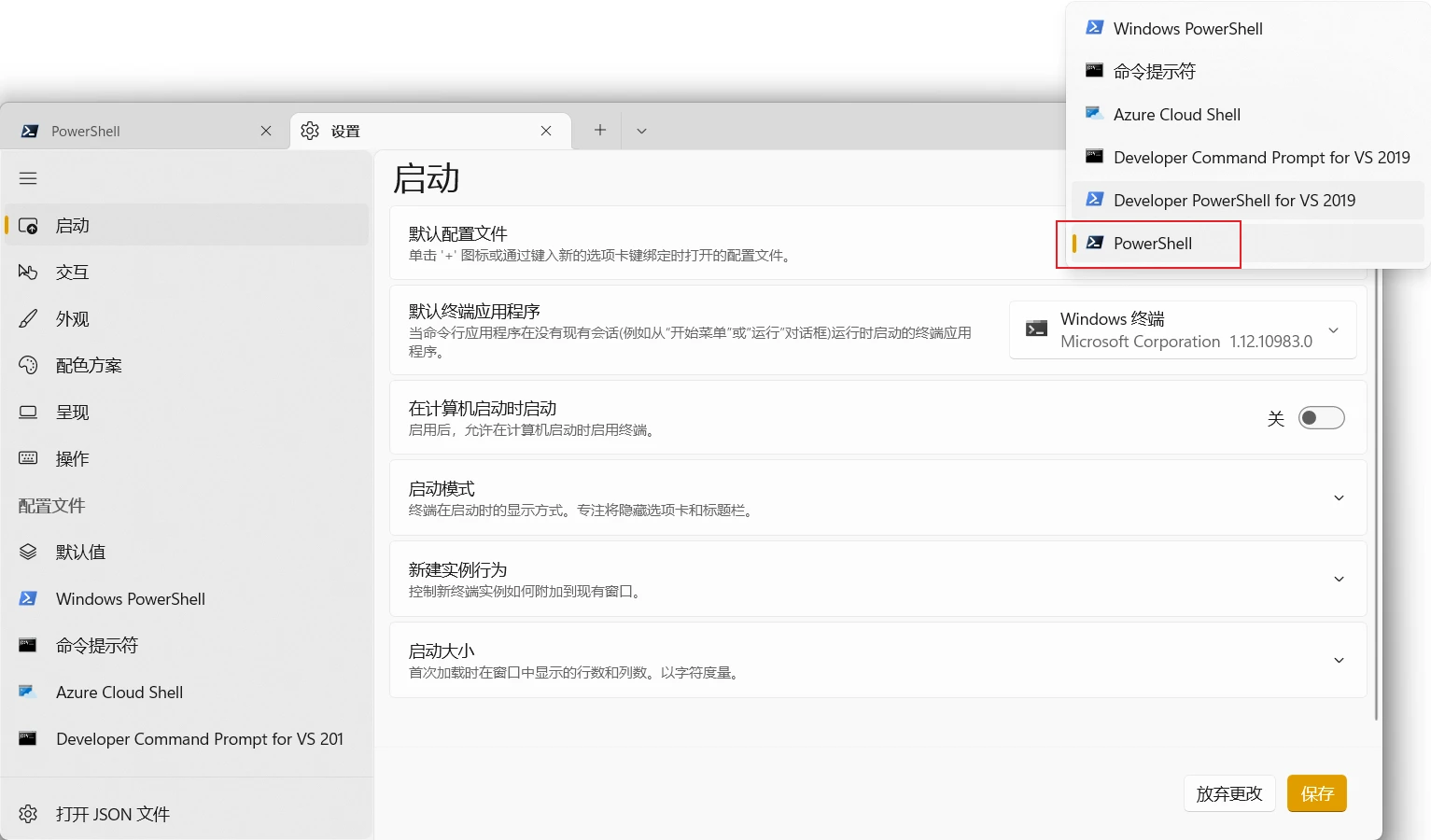Expand the 新建实例行为 section
The width and height of the screenshot is (1431, 840).
(x=877, y=579)
